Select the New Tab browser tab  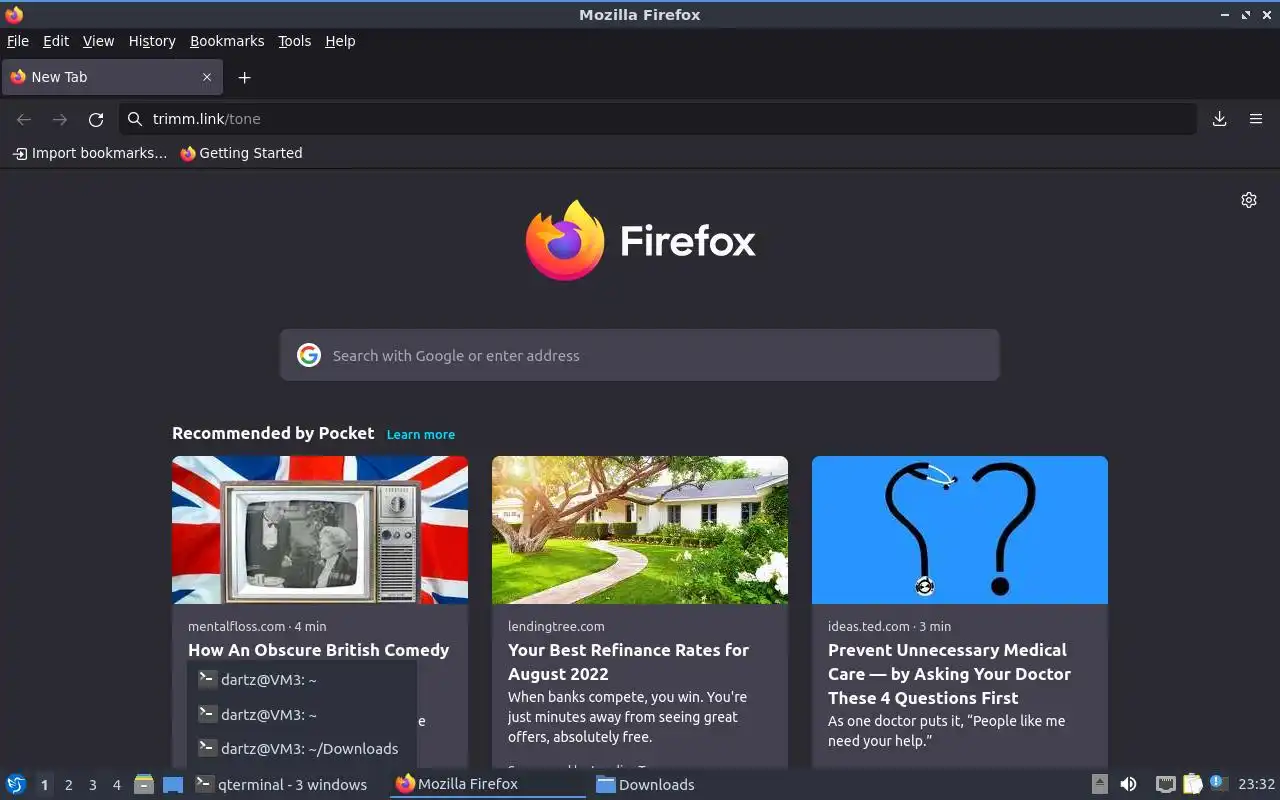point(112,77)
